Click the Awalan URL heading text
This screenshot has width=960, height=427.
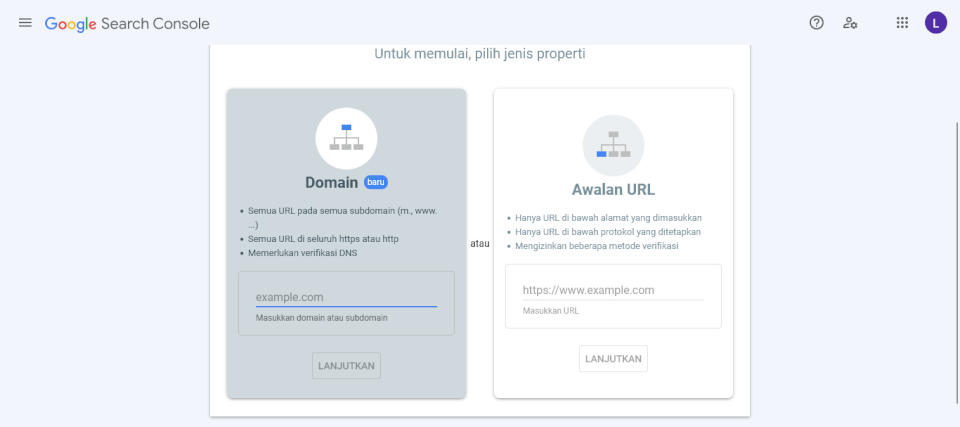coord(613,190)
